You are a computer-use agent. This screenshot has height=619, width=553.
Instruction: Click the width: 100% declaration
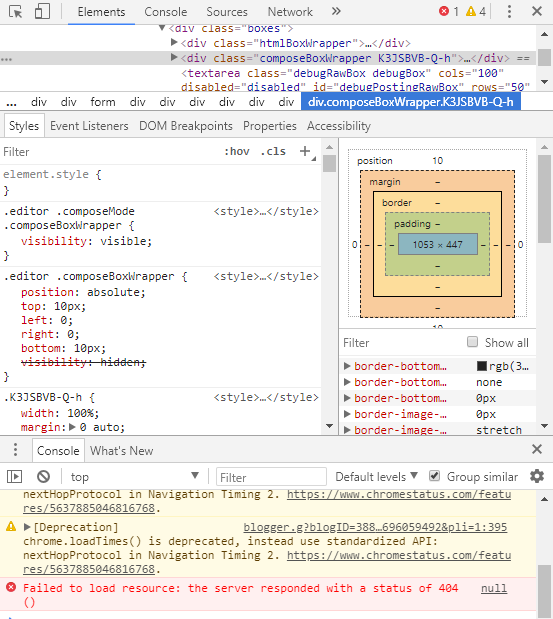[x=60, y=413]
